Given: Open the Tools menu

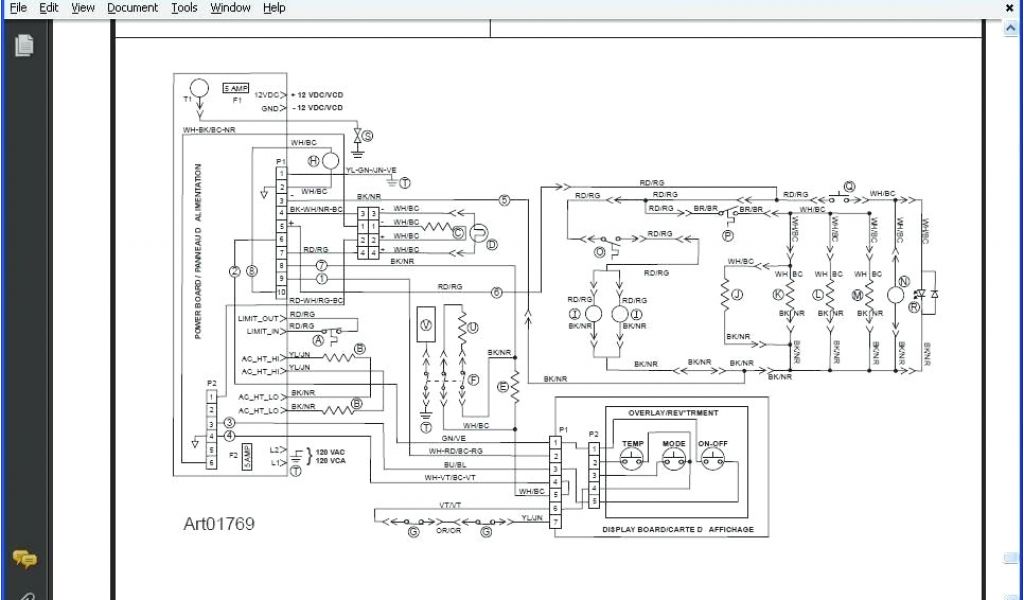Looking at the screenshot, I should click(184, 7).
